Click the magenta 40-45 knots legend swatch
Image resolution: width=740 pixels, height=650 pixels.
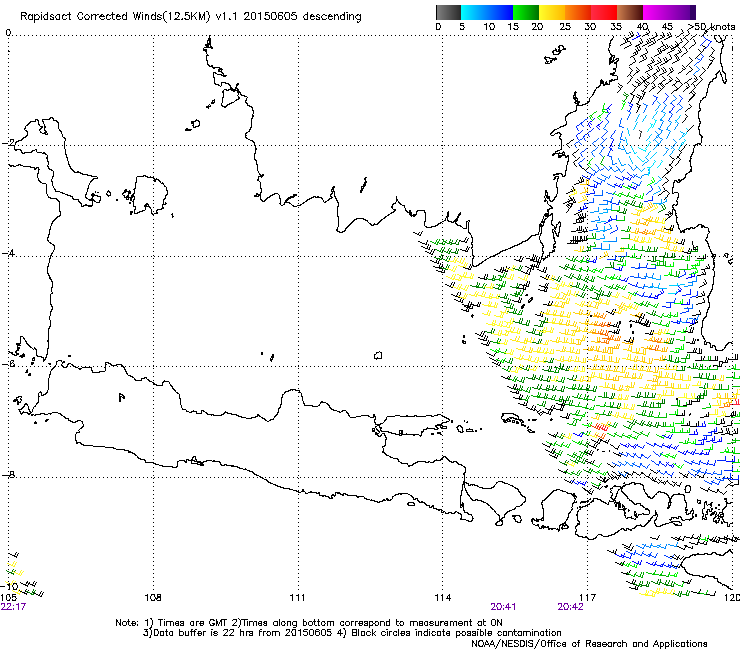(x=656, y=12)
